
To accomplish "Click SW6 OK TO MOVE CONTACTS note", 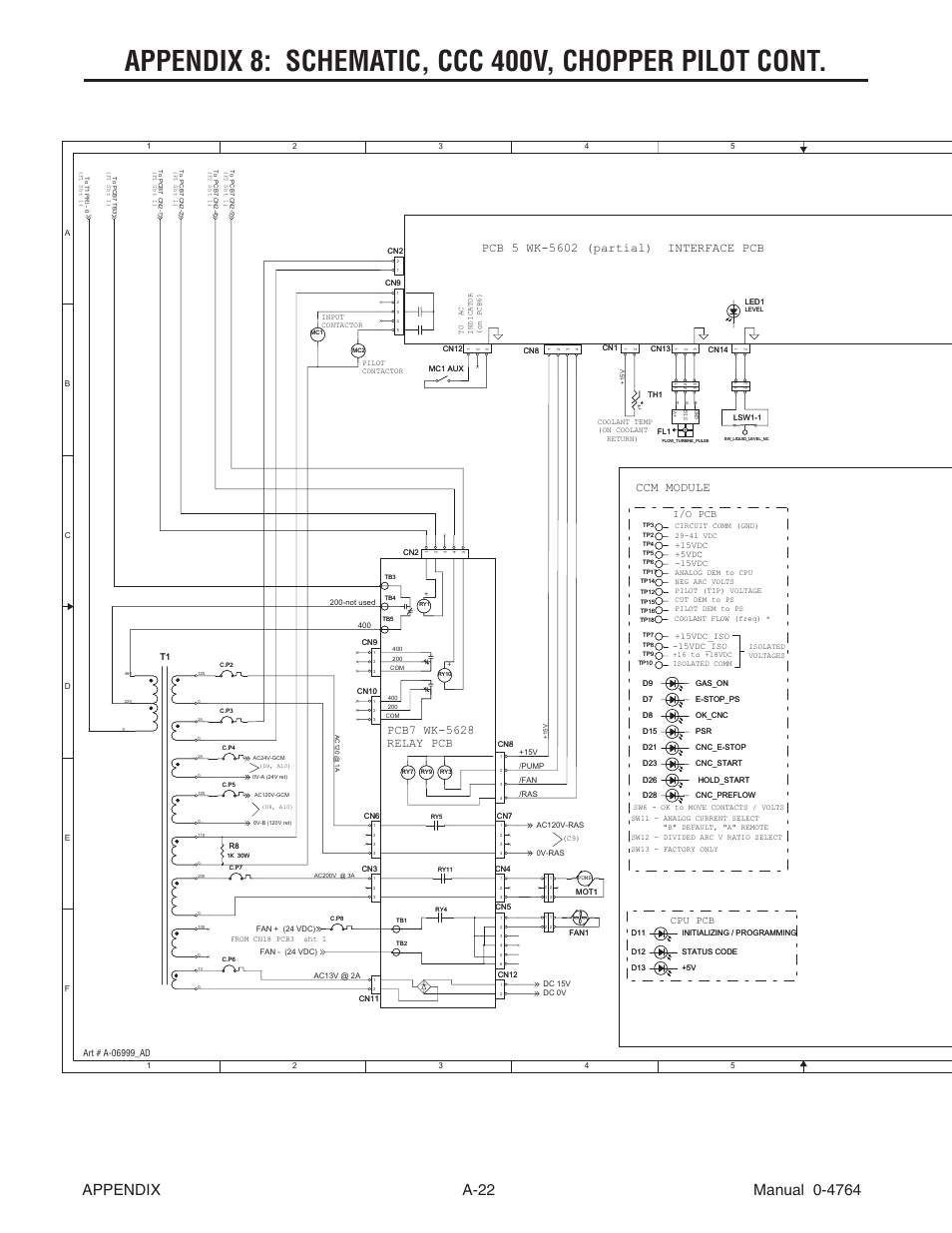I will click(x=709, y=808).
